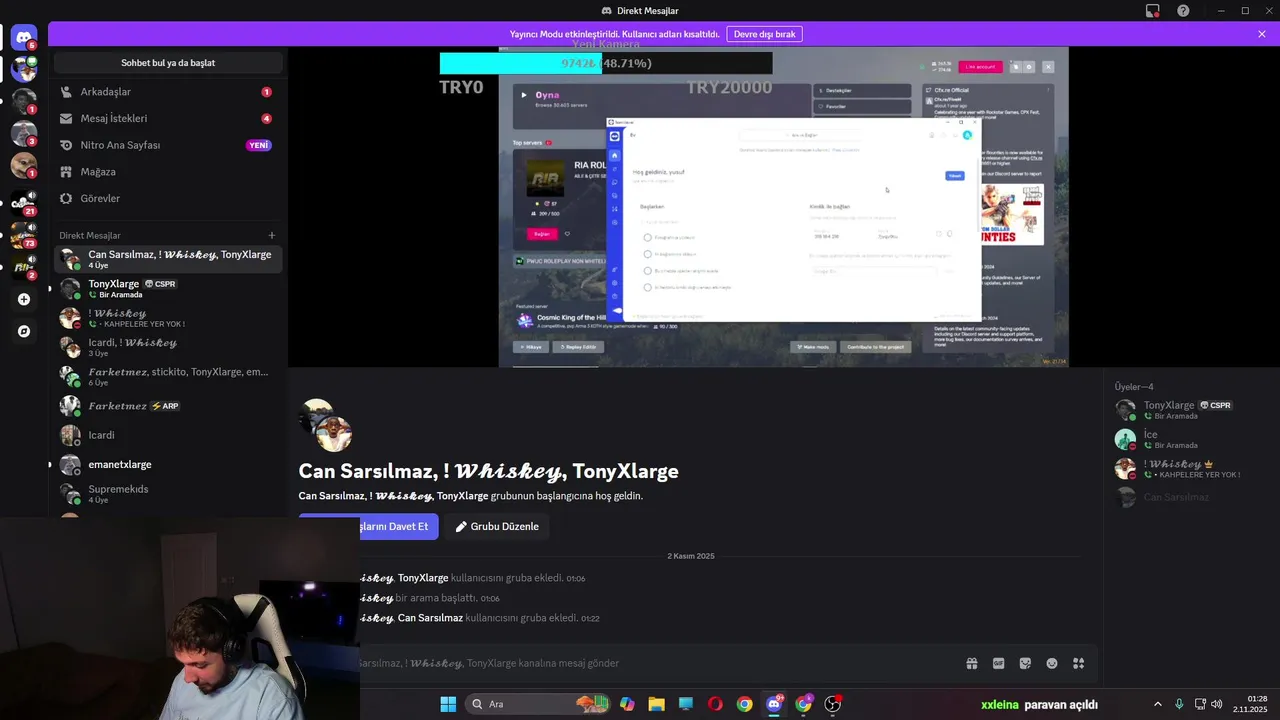Open the Farketmez ARP direct message

point(168,406)
